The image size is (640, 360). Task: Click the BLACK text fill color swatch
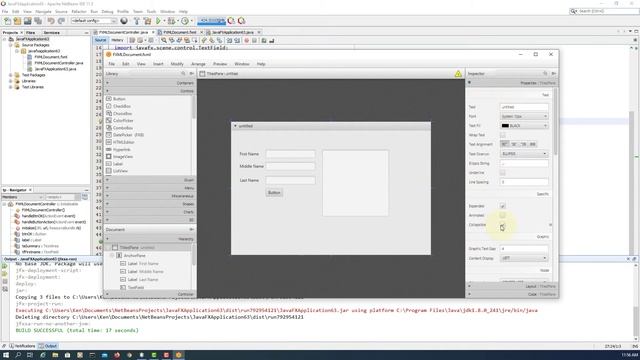point(505,126)
